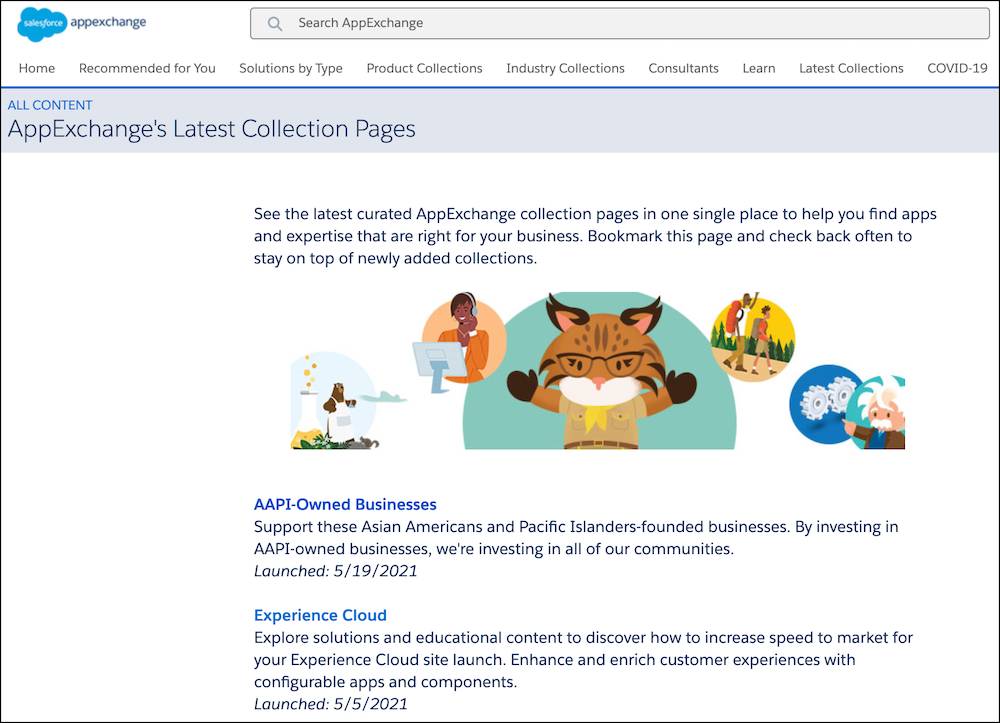1000x723 pixels.
Task: Click the Salesforce AppExchange logo
Action: tap(82, 24)
